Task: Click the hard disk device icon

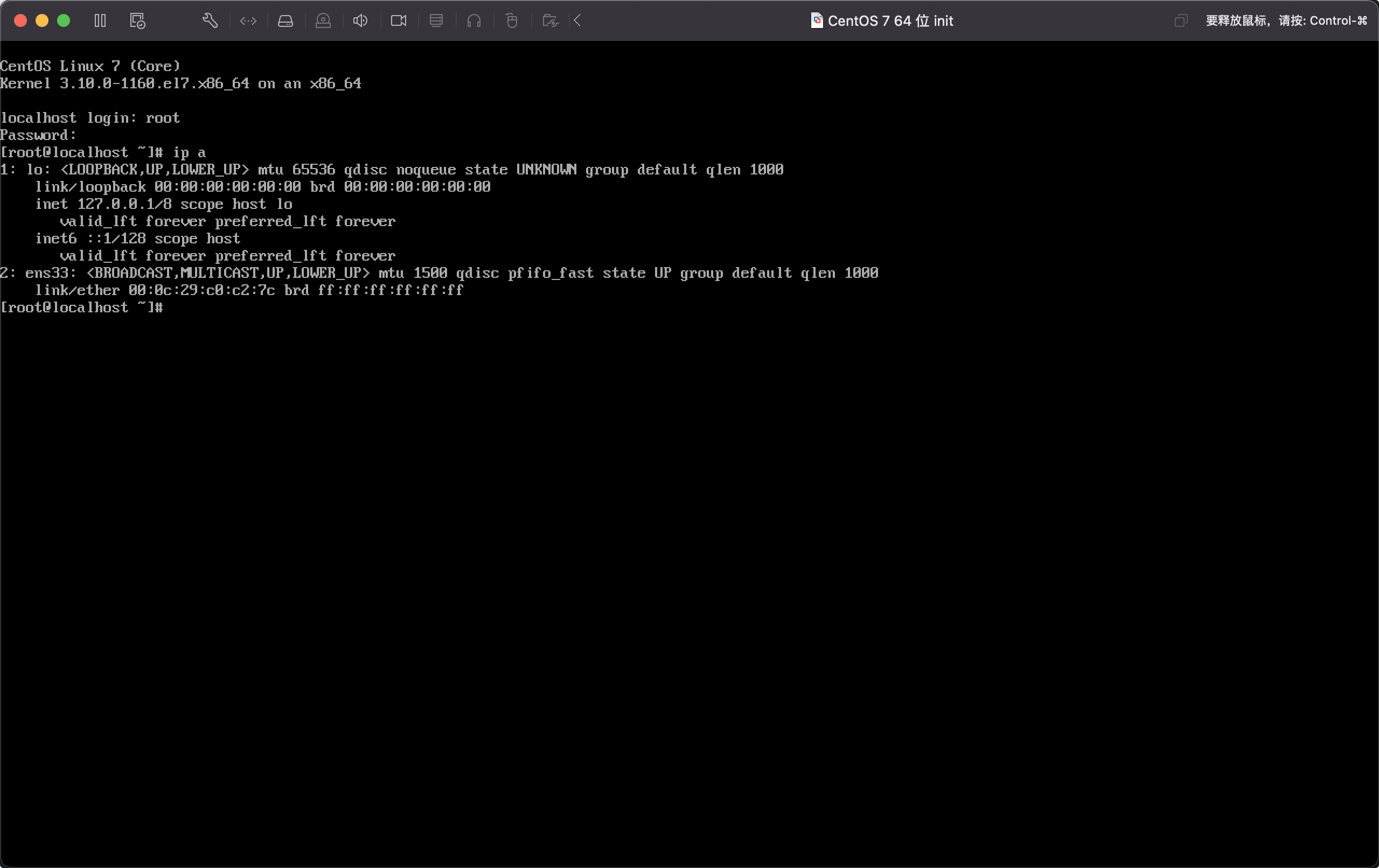Action: point(285,20)
